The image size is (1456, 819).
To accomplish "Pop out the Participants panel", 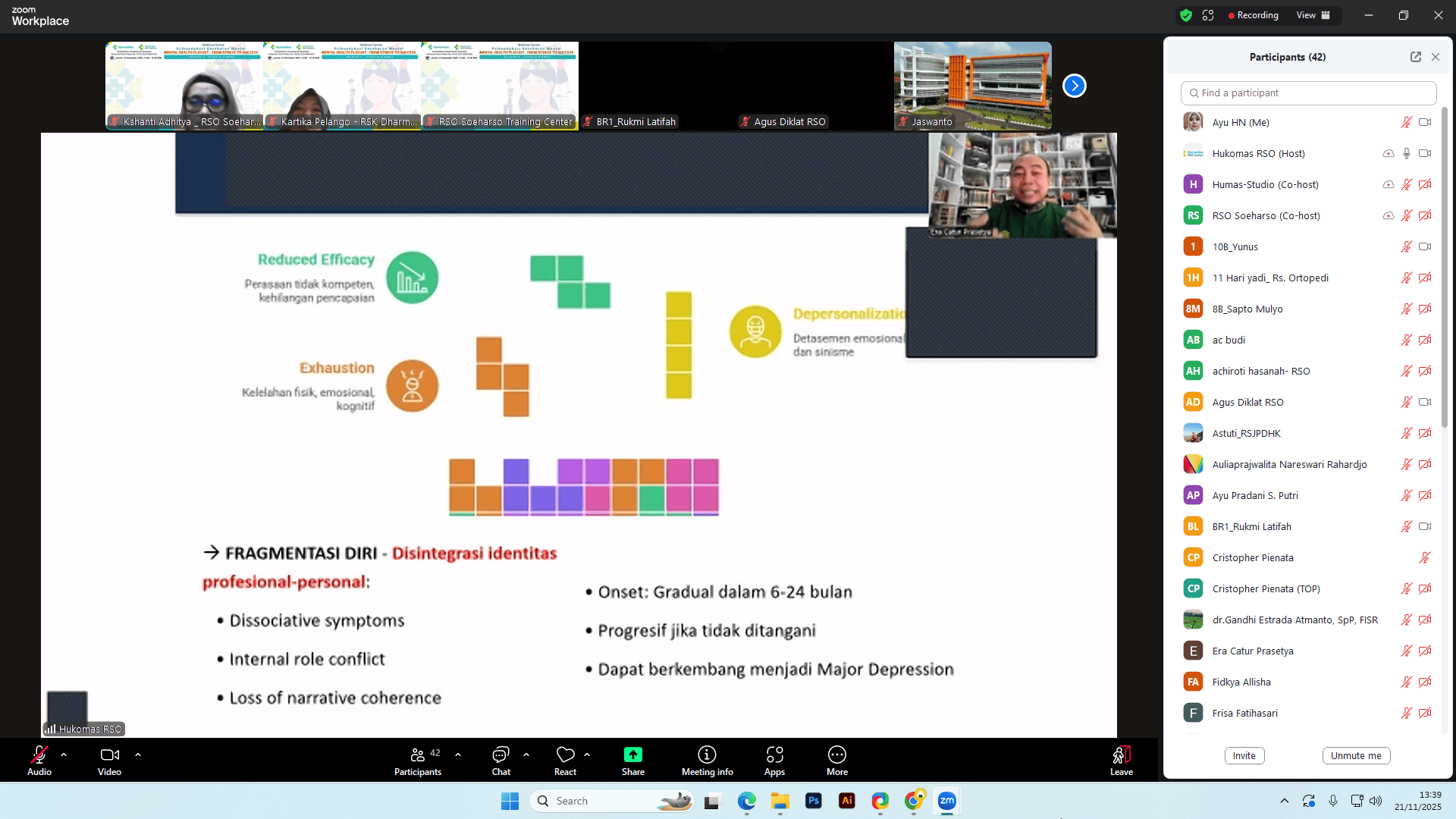I will [1415, 57].
